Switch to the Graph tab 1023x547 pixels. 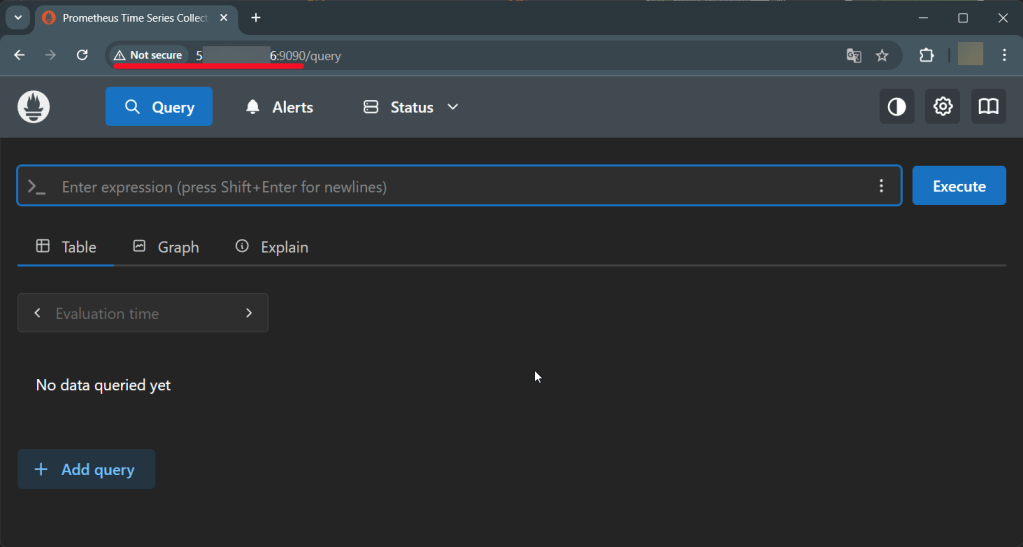166,247
